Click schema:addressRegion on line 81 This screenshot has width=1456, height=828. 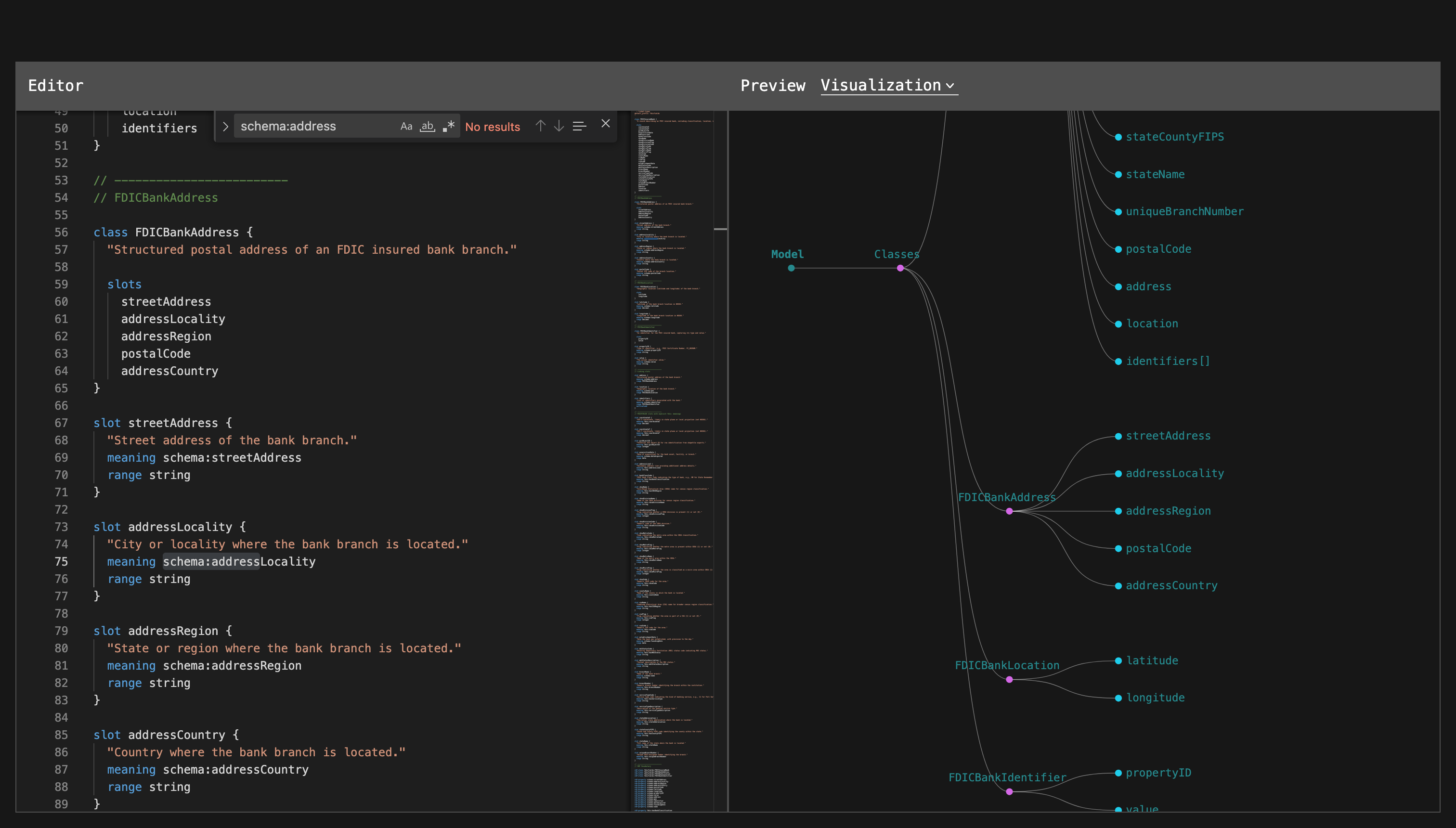(232, 666)
